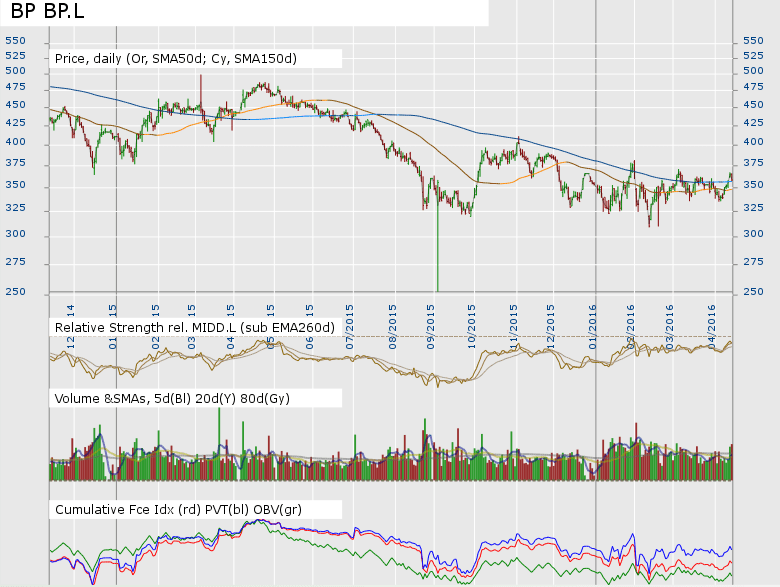This screenshot has height=587, width=780.
Task: Click the 250 value on the right price axis
Action: pyautogui.click(x=753, y=292)
